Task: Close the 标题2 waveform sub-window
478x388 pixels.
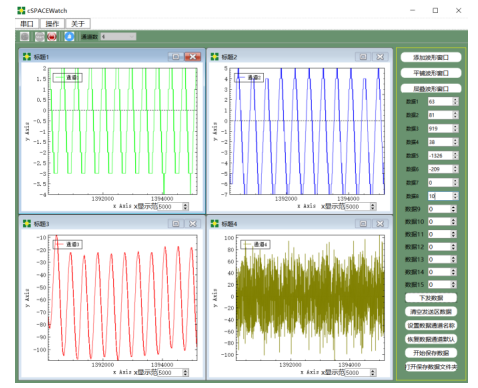Action: click(380, 57)
